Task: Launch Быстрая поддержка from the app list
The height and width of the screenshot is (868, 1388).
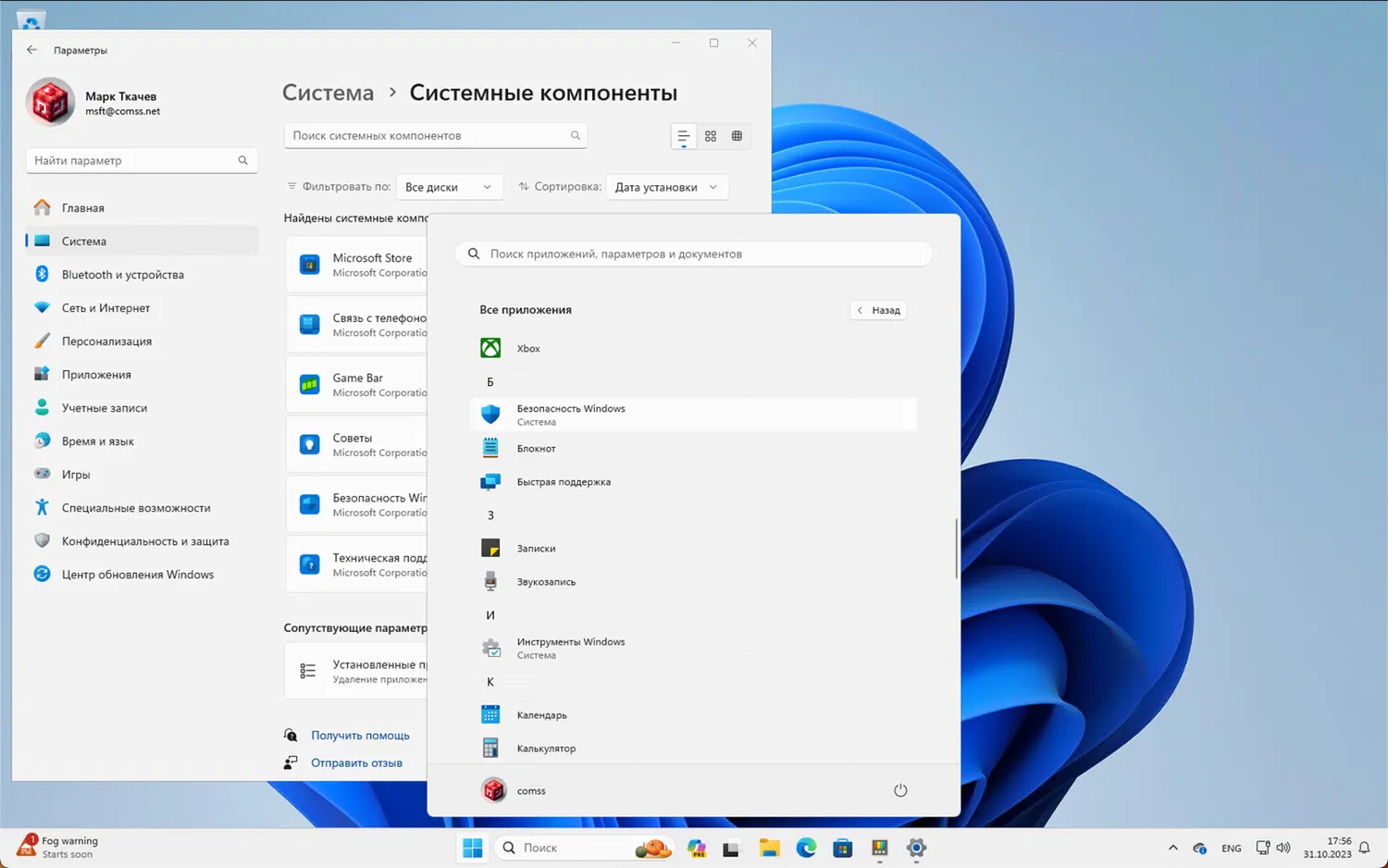Action: click(x=693, y=482)
